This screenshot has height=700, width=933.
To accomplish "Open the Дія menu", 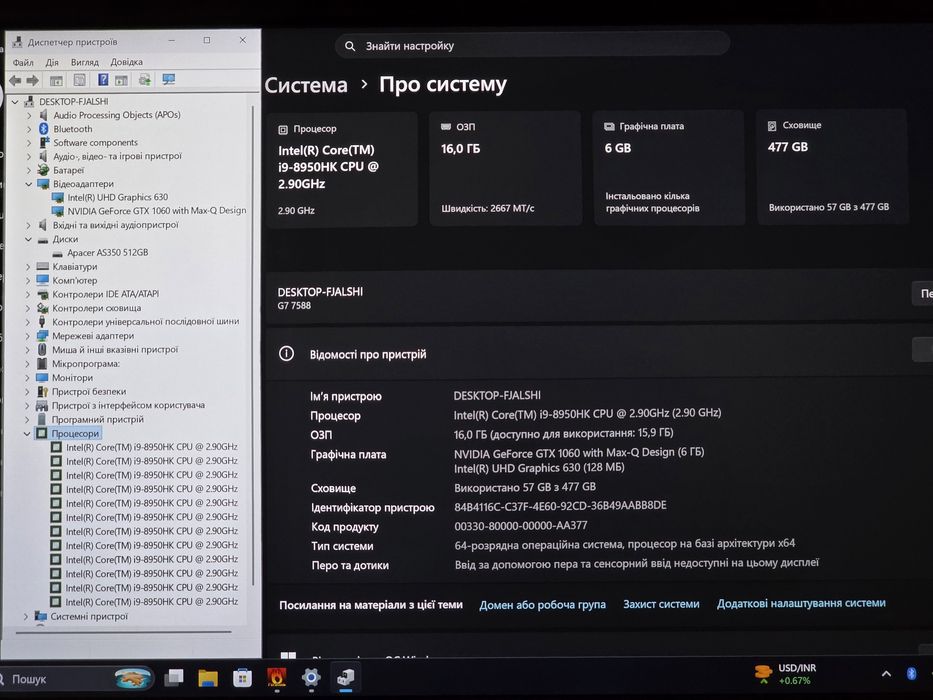I will coord(52,62).
